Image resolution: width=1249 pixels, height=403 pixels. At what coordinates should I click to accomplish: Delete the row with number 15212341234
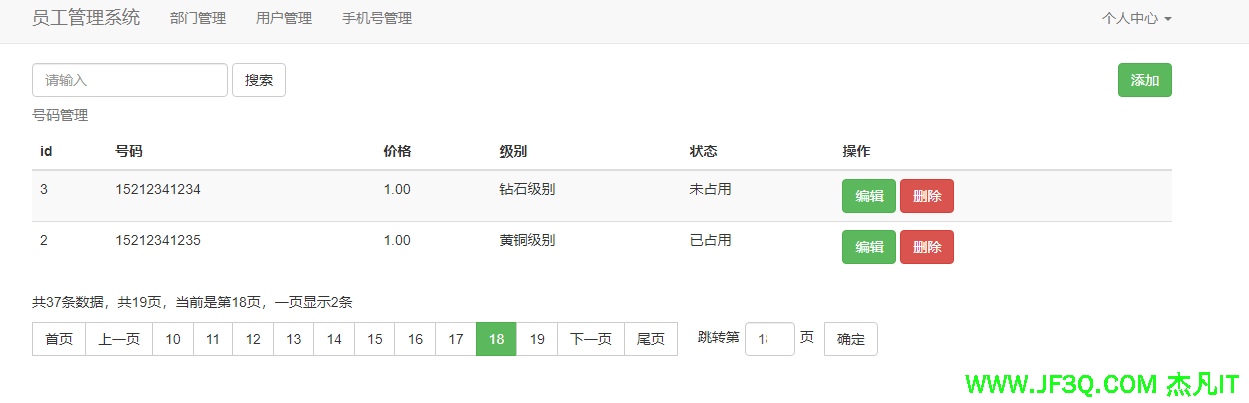click(x=926, y=196)
